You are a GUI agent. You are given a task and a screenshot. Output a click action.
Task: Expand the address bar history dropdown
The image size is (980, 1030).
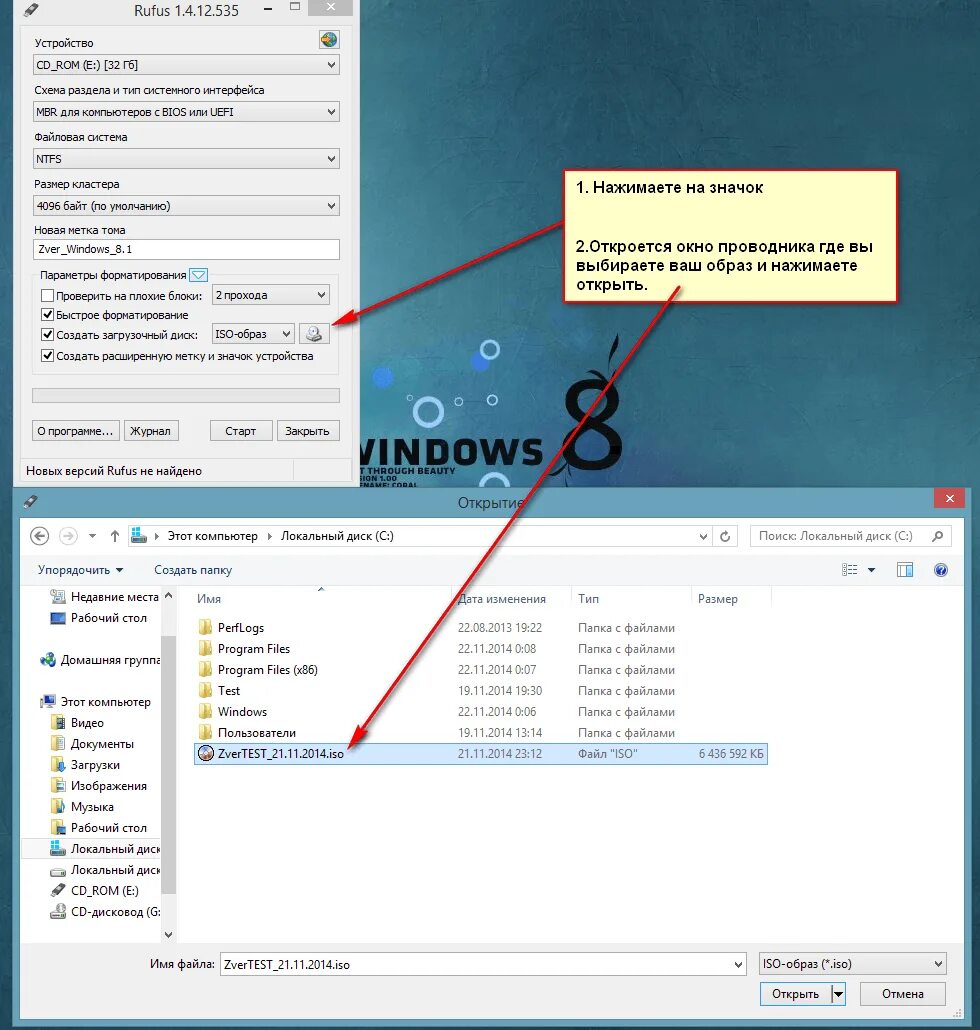[703, 536]
